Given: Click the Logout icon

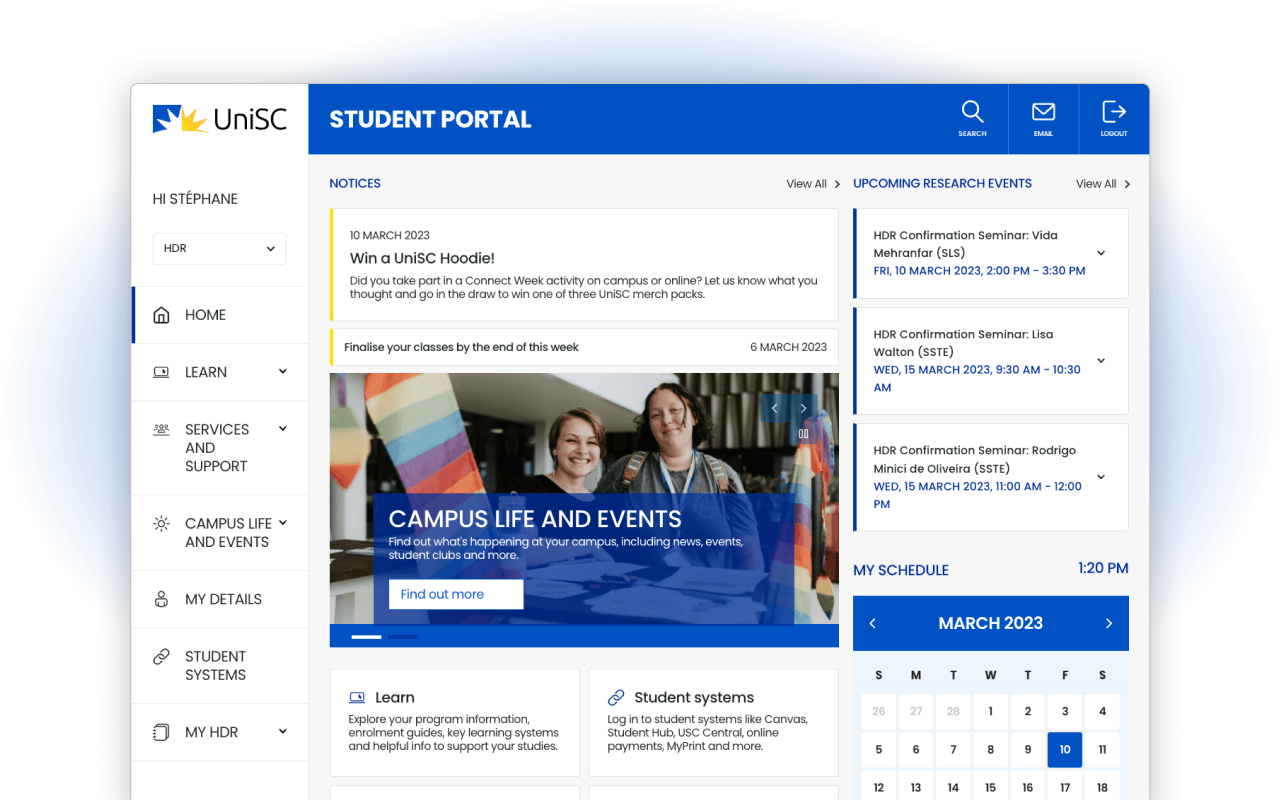Looking at the screenshot, I should click(x=1114, y=111).
